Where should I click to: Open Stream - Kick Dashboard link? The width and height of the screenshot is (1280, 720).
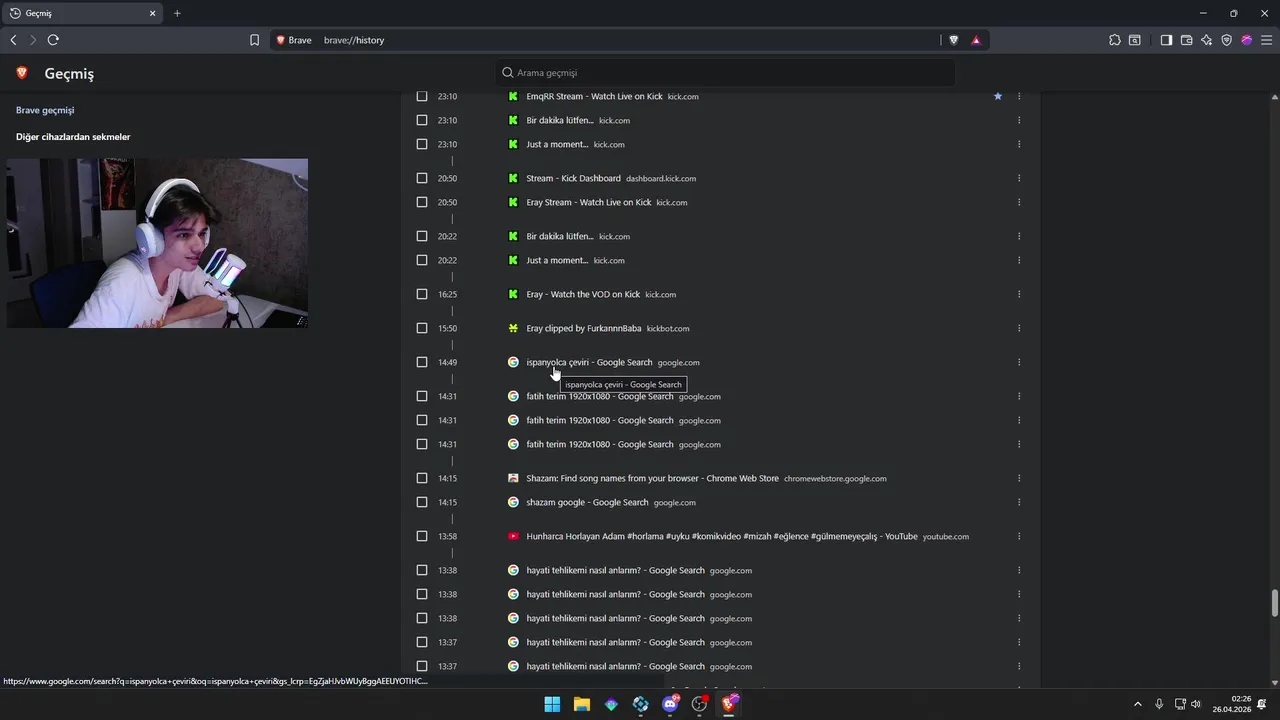573,178
